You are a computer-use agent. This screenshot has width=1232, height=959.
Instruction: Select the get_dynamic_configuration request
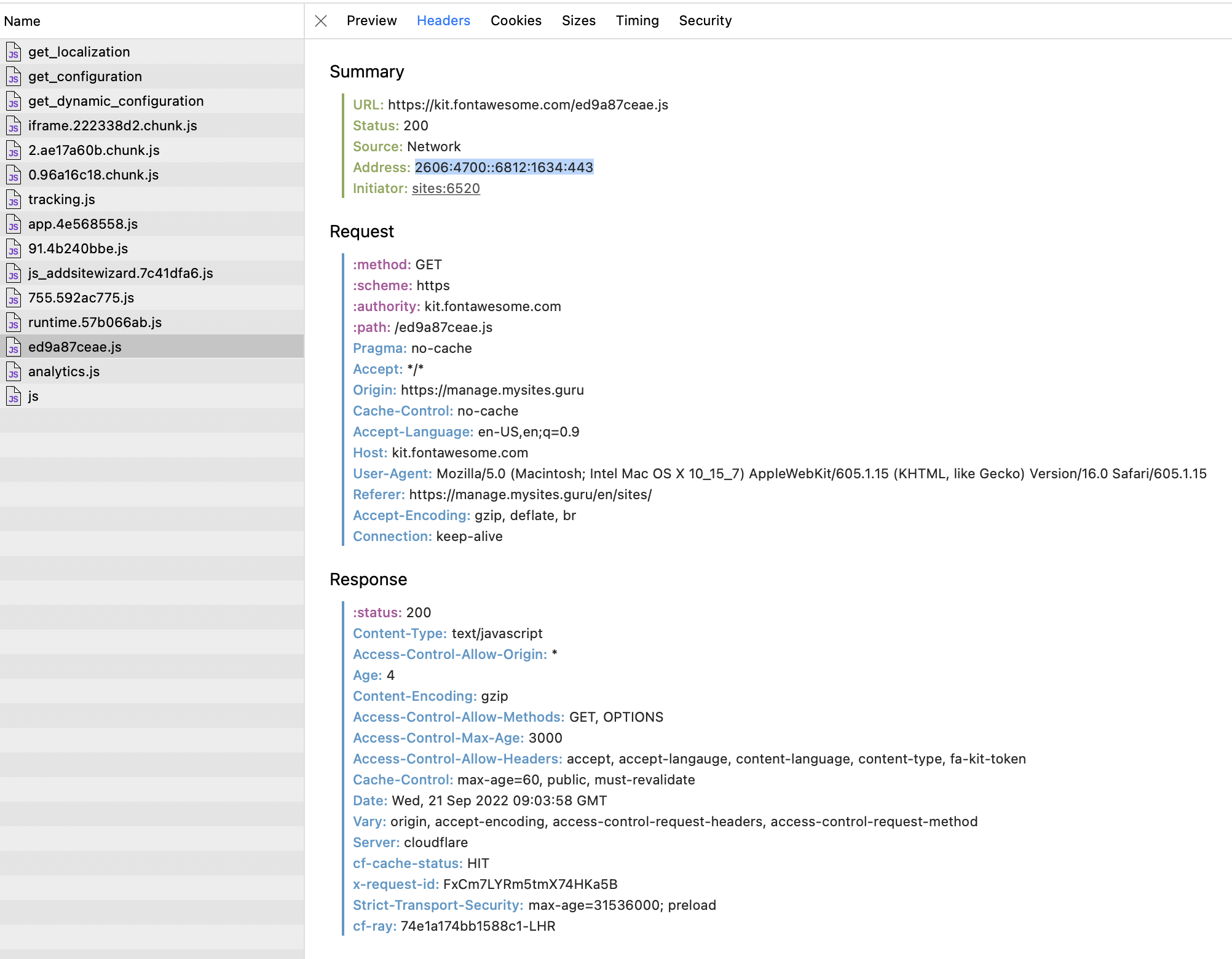click(116, 101)
